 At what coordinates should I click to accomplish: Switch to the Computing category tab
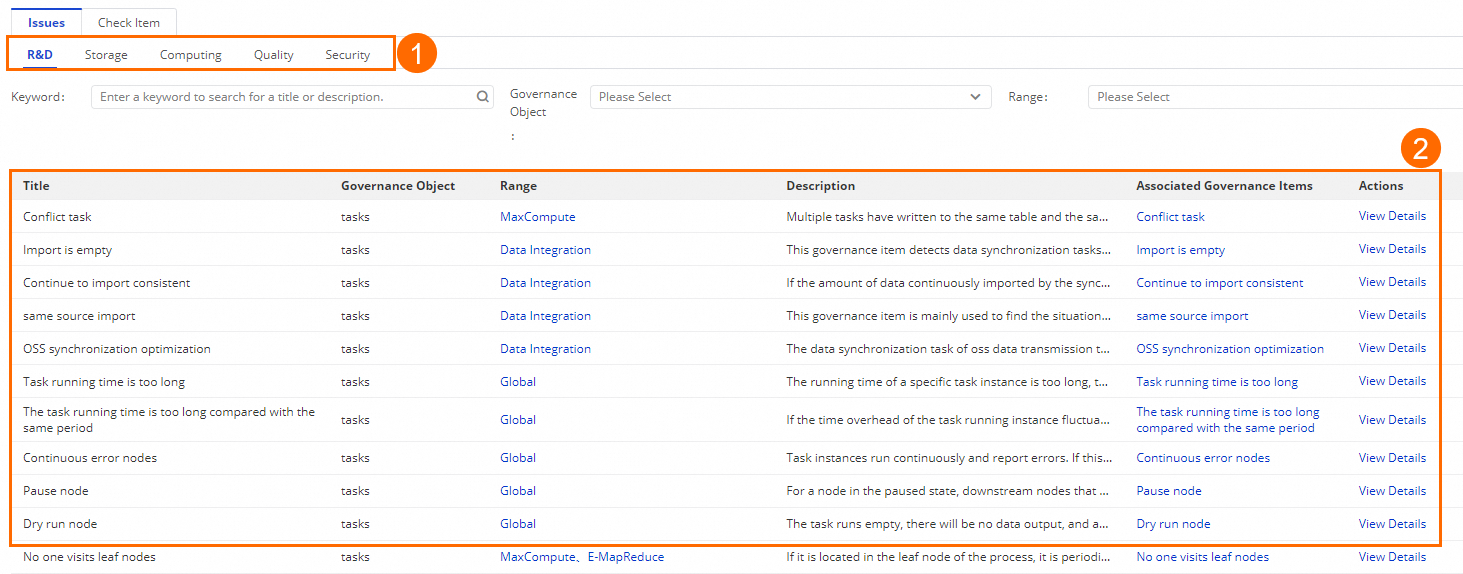tap(190, 55)
